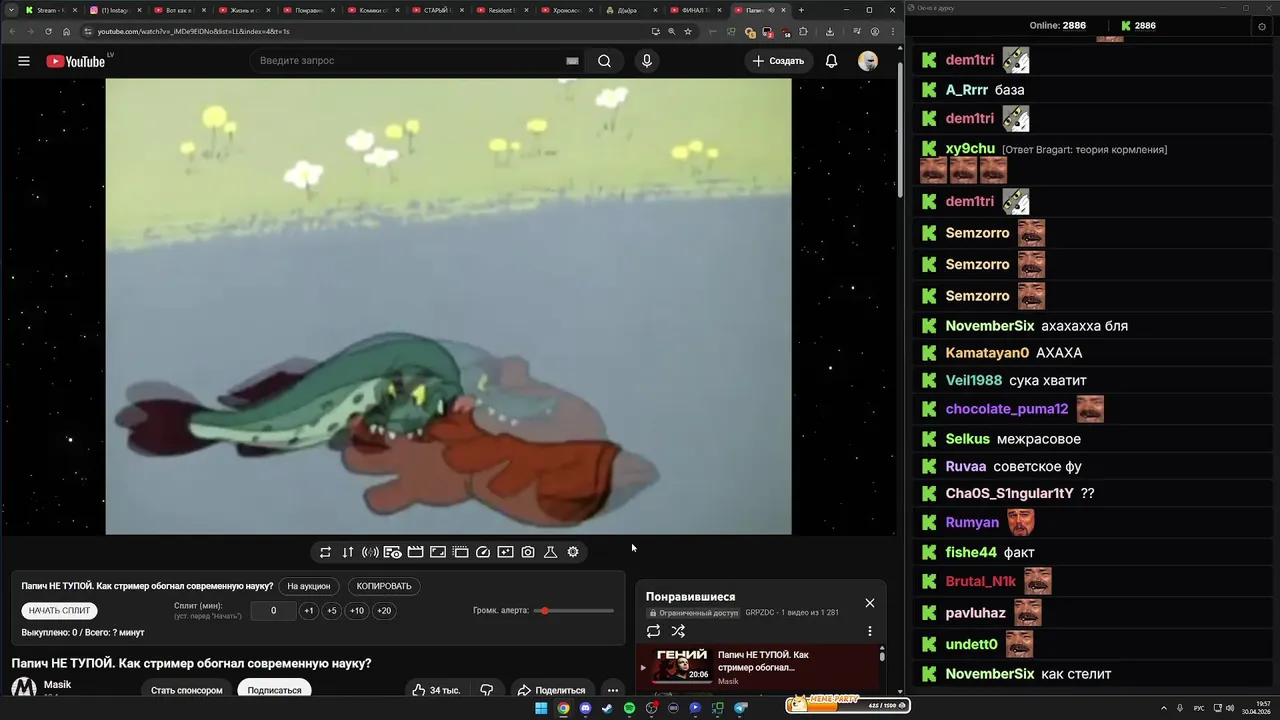This screenshot has height=720, width=1280.
Task: Click username Kamatayan0 in Kick chat
Action: pyautogui.click(x=987, y=353)
